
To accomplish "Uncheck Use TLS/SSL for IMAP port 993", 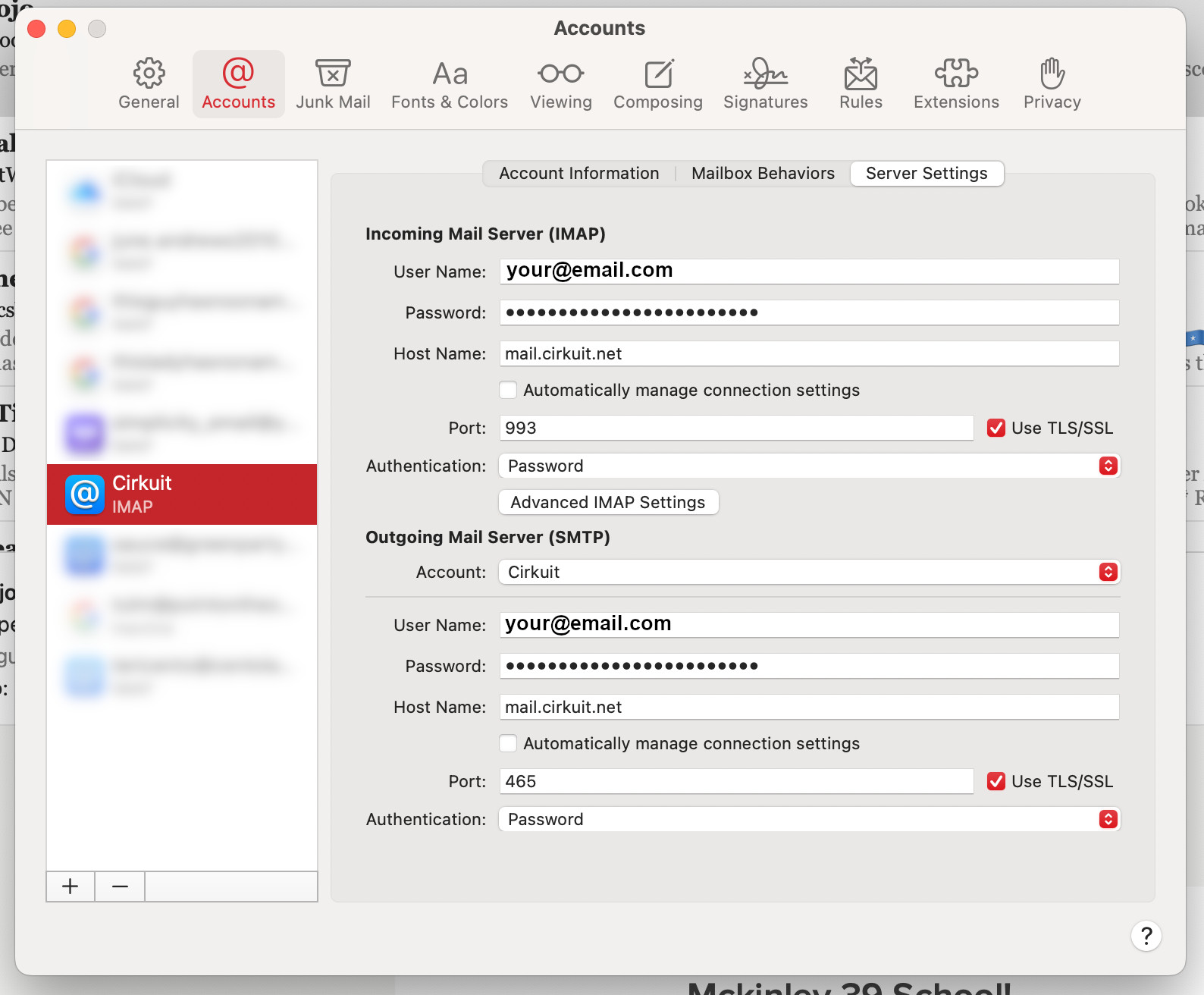I will 996,428.
